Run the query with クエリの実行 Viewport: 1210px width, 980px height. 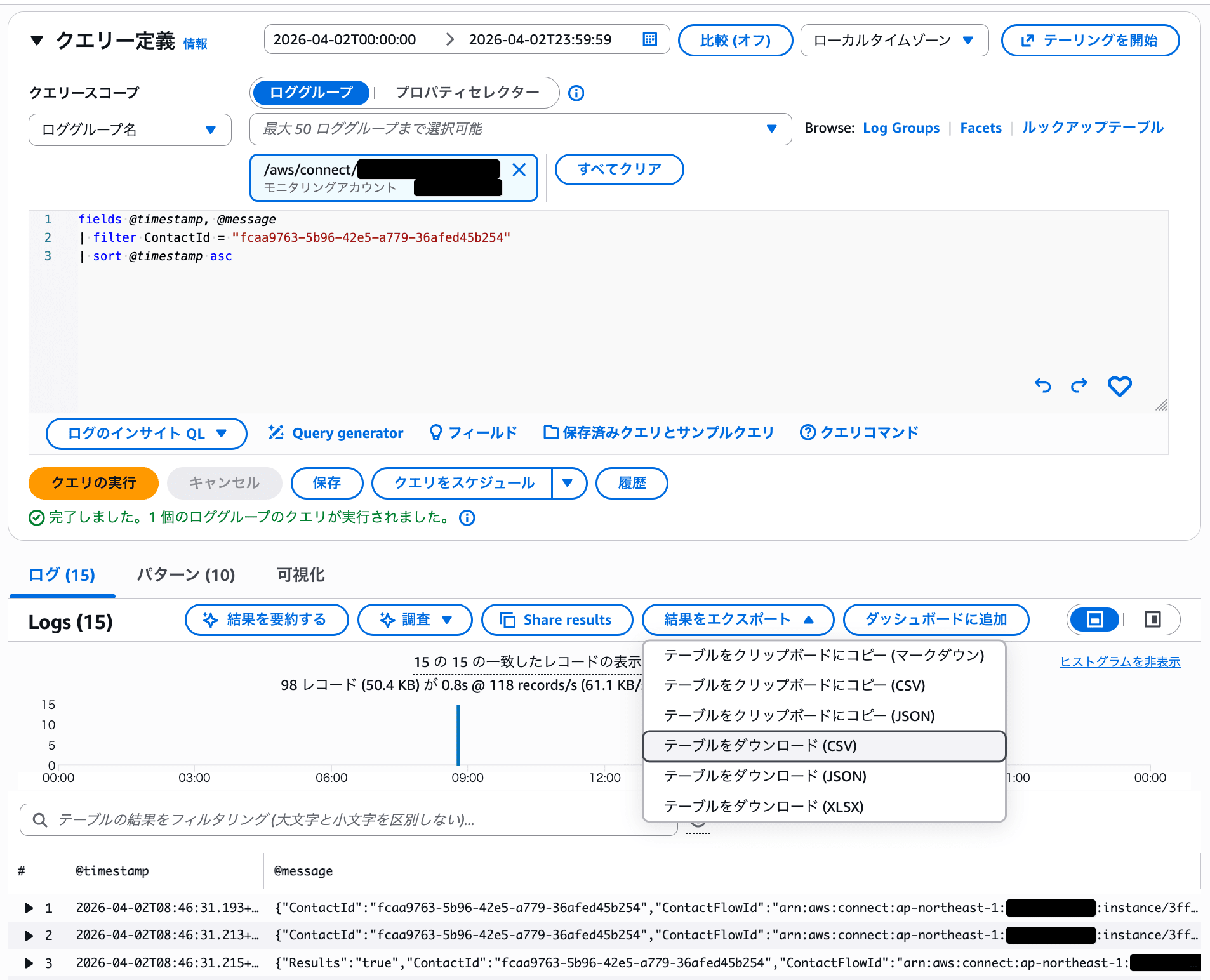point(93,483)
